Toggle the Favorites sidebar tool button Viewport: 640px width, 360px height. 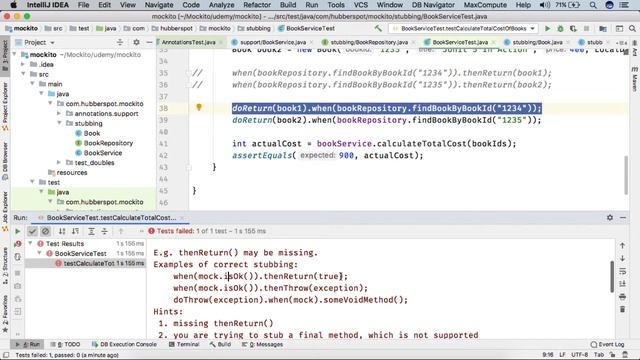coord(5,313)
